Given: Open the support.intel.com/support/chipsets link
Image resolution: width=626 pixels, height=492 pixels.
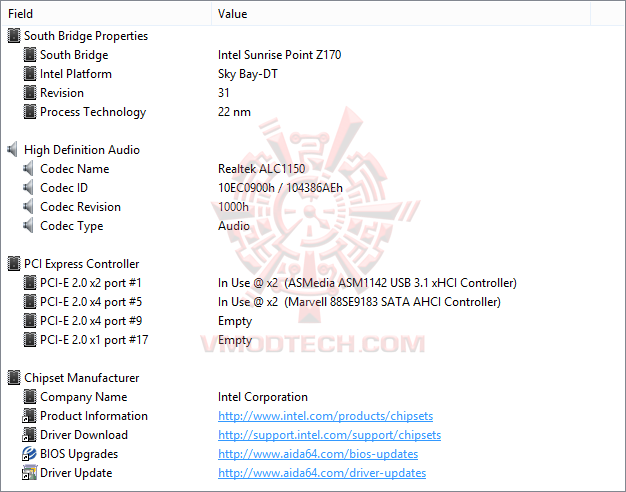Looking at the screenshot, I should 329,434.
